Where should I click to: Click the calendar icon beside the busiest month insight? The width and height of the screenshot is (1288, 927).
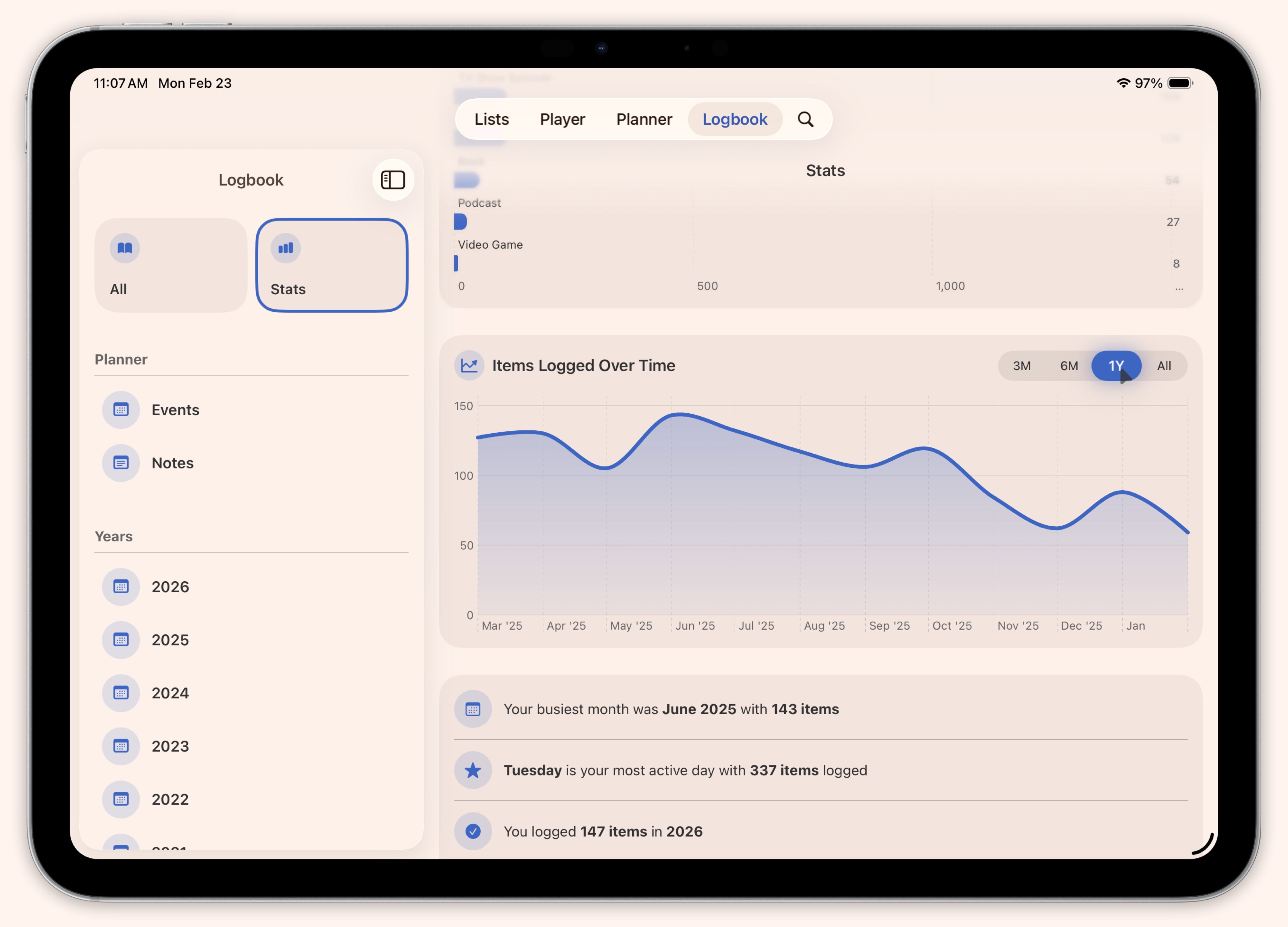point(473,709)
